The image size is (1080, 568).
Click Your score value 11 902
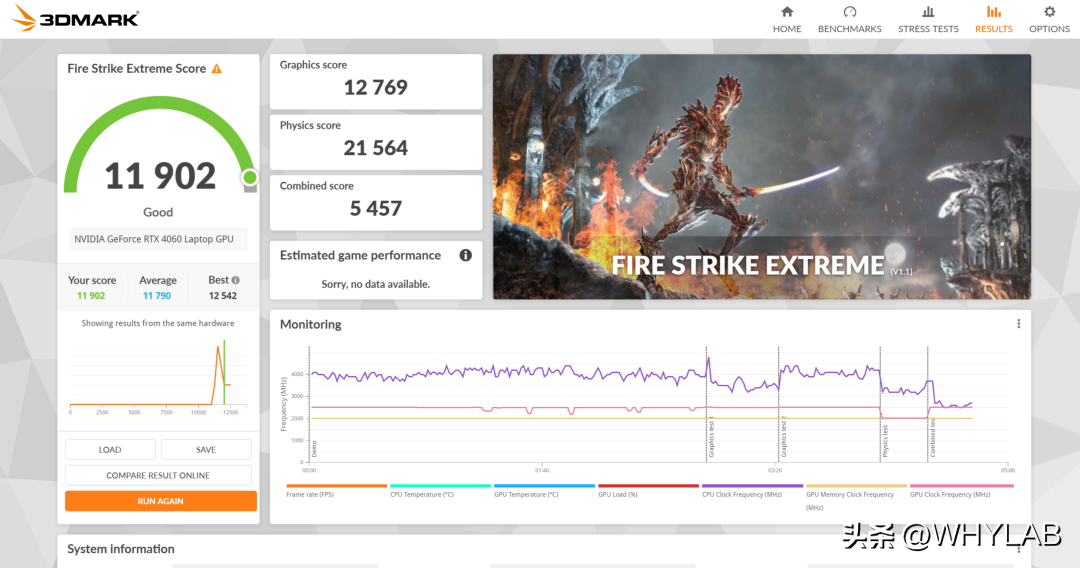(x=91, y=296)
